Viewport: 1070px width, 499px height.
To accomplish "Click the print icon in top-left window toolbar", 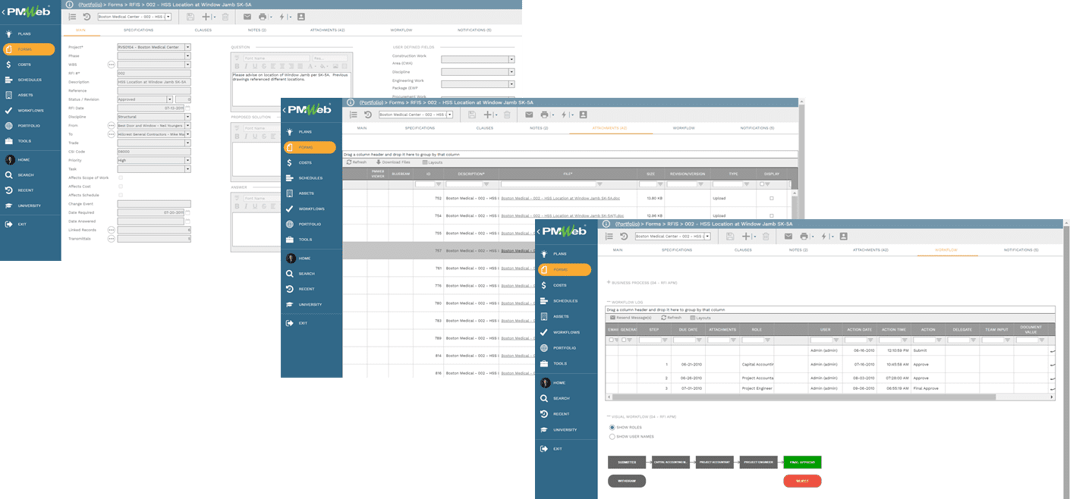I will pos(262,17).
